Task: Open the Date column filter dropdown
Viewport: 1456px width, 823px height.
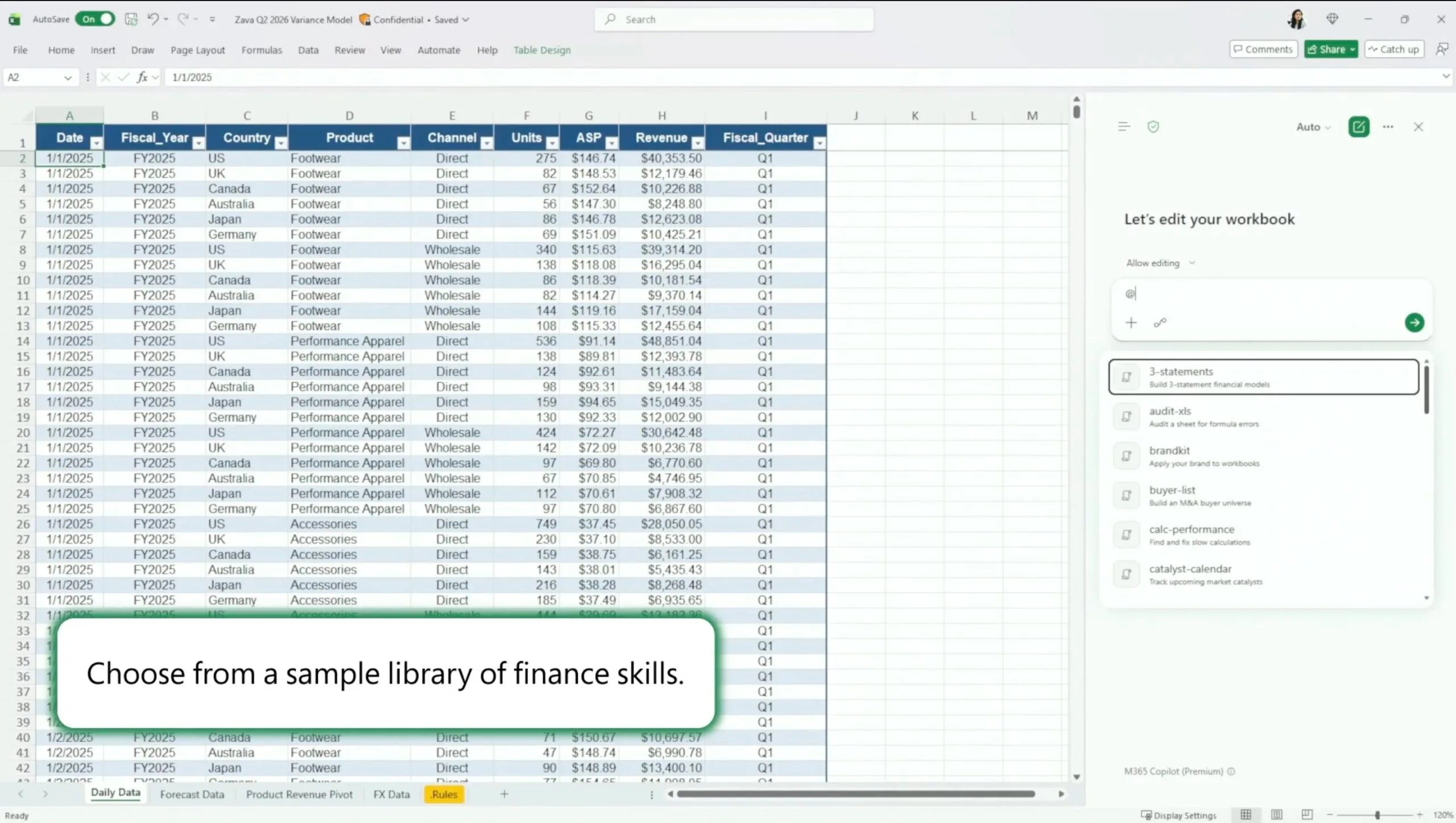Action: (x=97, y=143)
